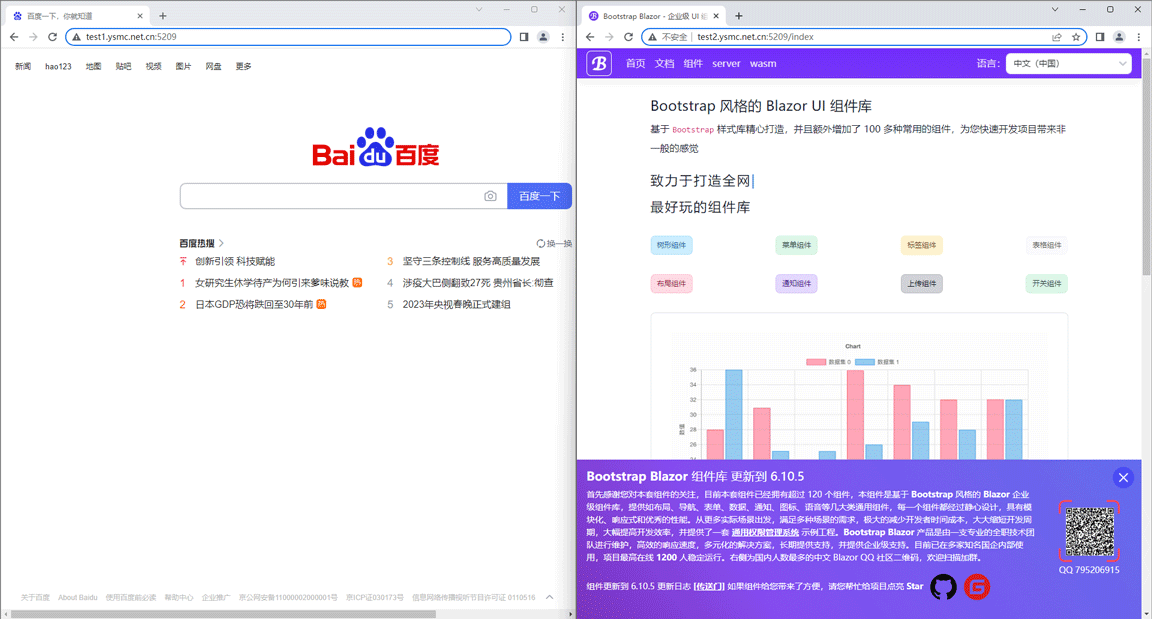Click the 不安全 warning in Blazor address bar

click(668, 37)
